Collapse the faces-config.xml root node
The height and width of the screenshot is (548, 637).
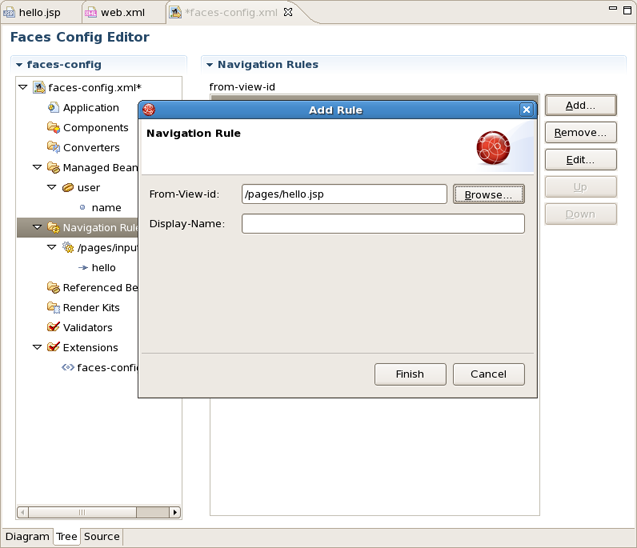[x=23, y=87]
